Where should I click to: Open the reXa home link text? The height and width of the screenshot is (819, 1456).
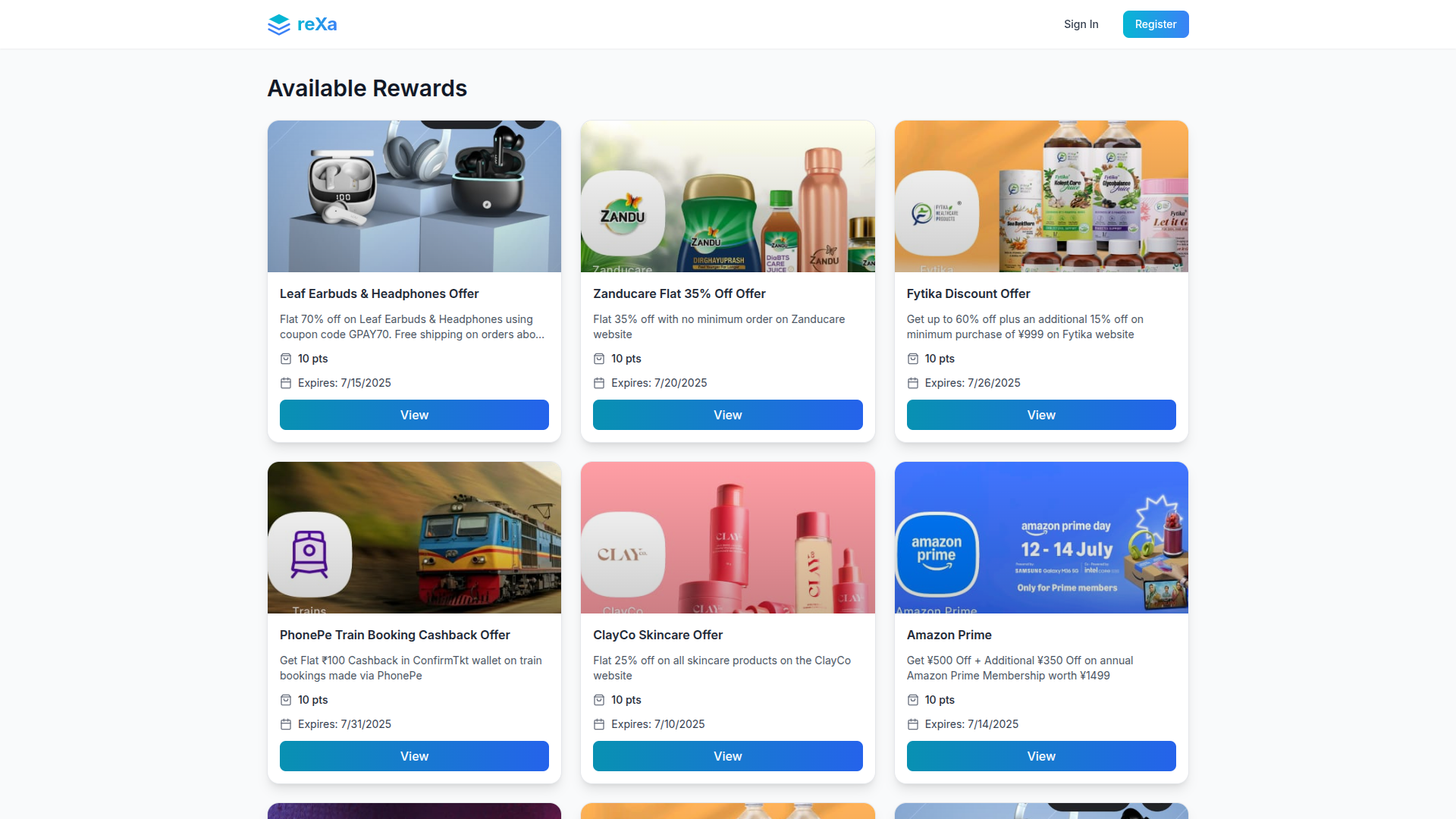pos(317,24)
